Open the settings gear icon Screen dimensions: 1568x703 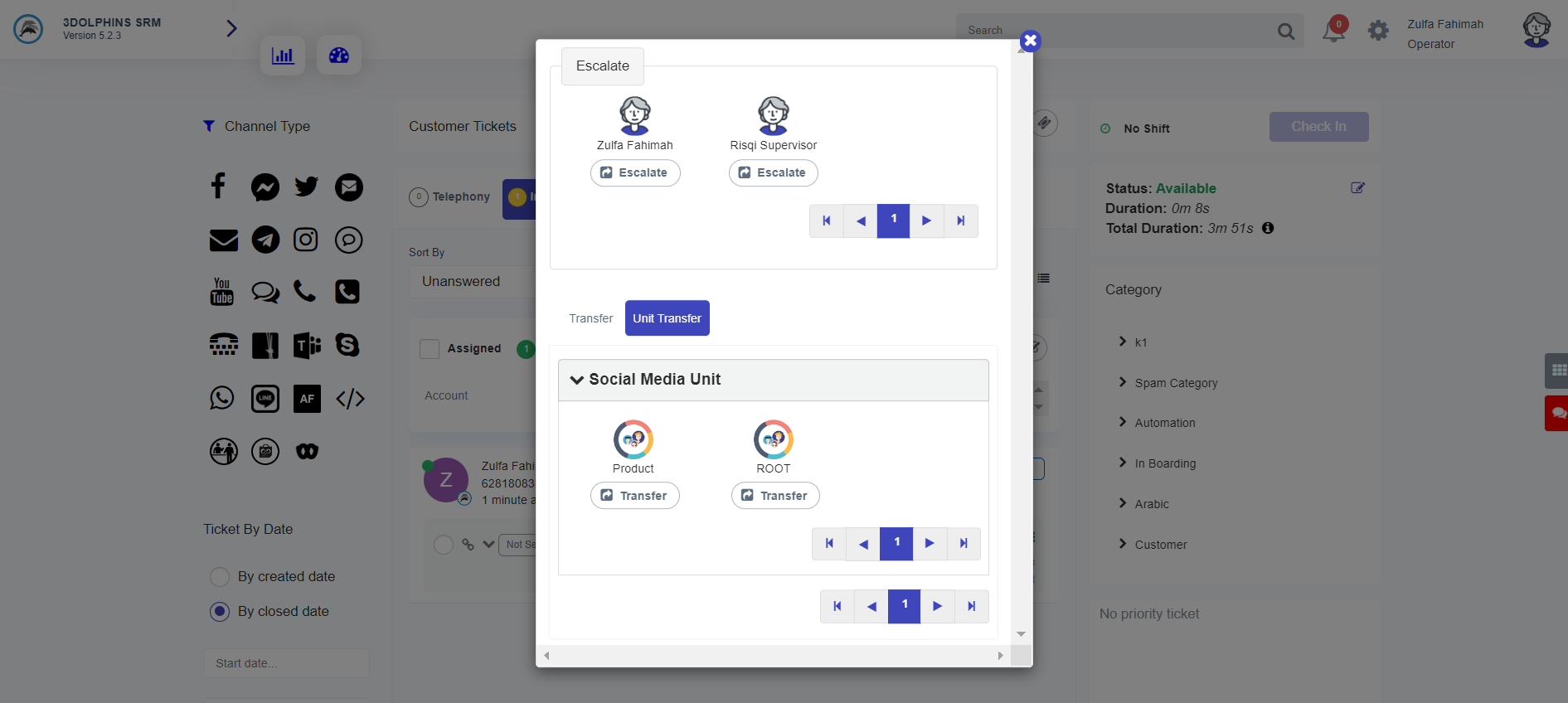[x=1378, y=31]
